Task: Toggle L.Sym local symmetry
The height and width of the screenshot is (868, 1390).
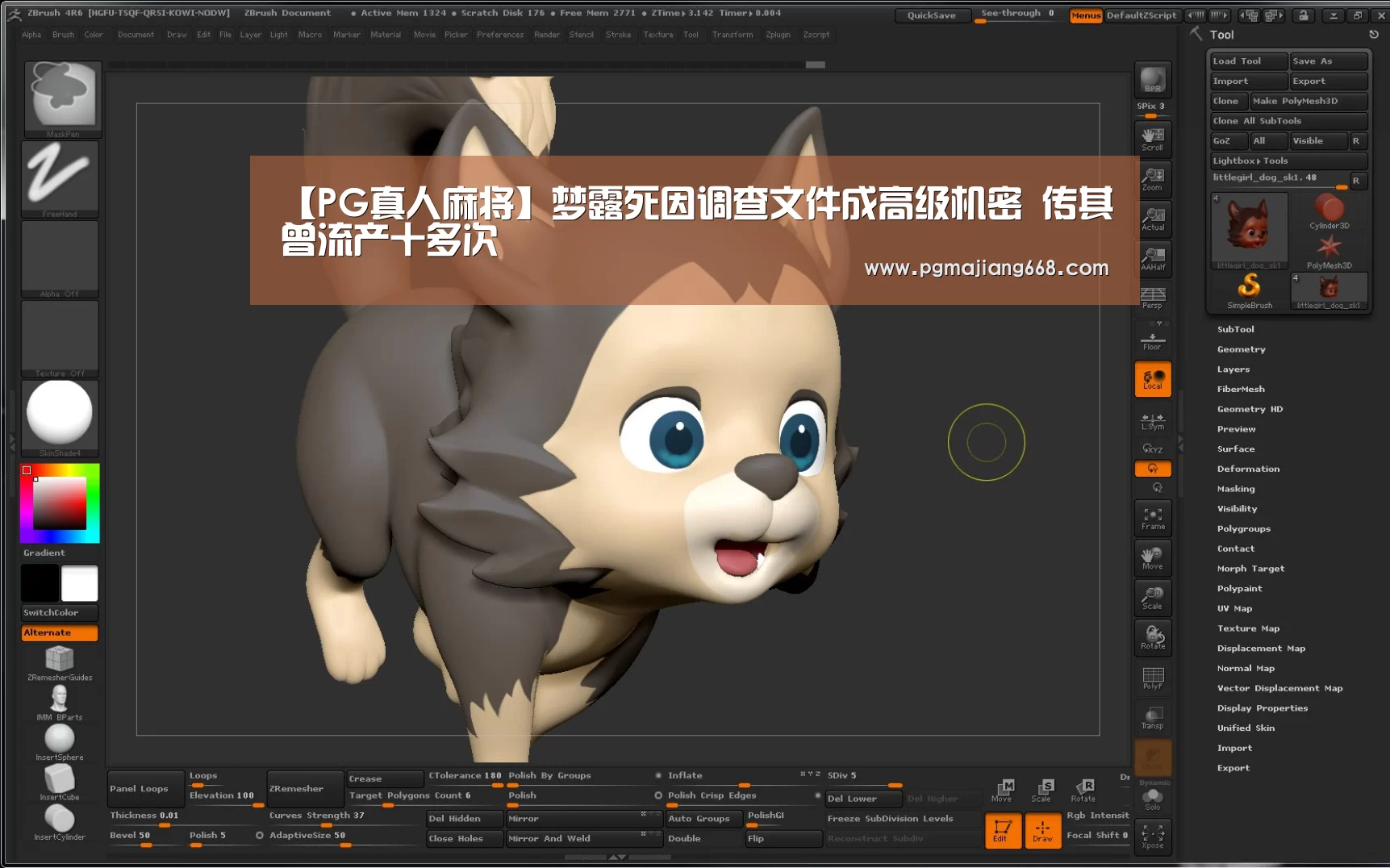Action: [x=1152, y=421]
